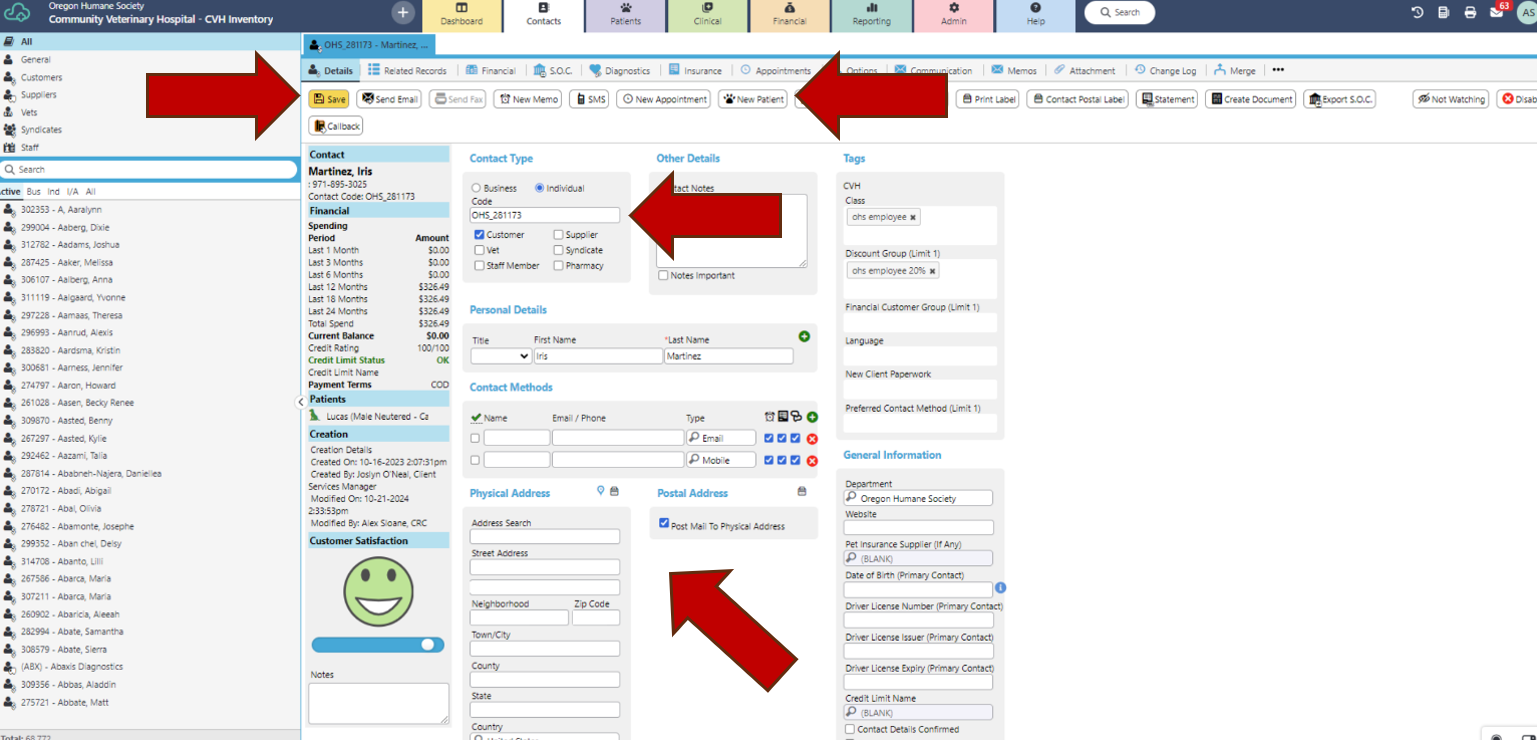Image resolution: width=1537 pixels, height=740 pixels.
Task: Click New Memo button
Action: point(529,99)
